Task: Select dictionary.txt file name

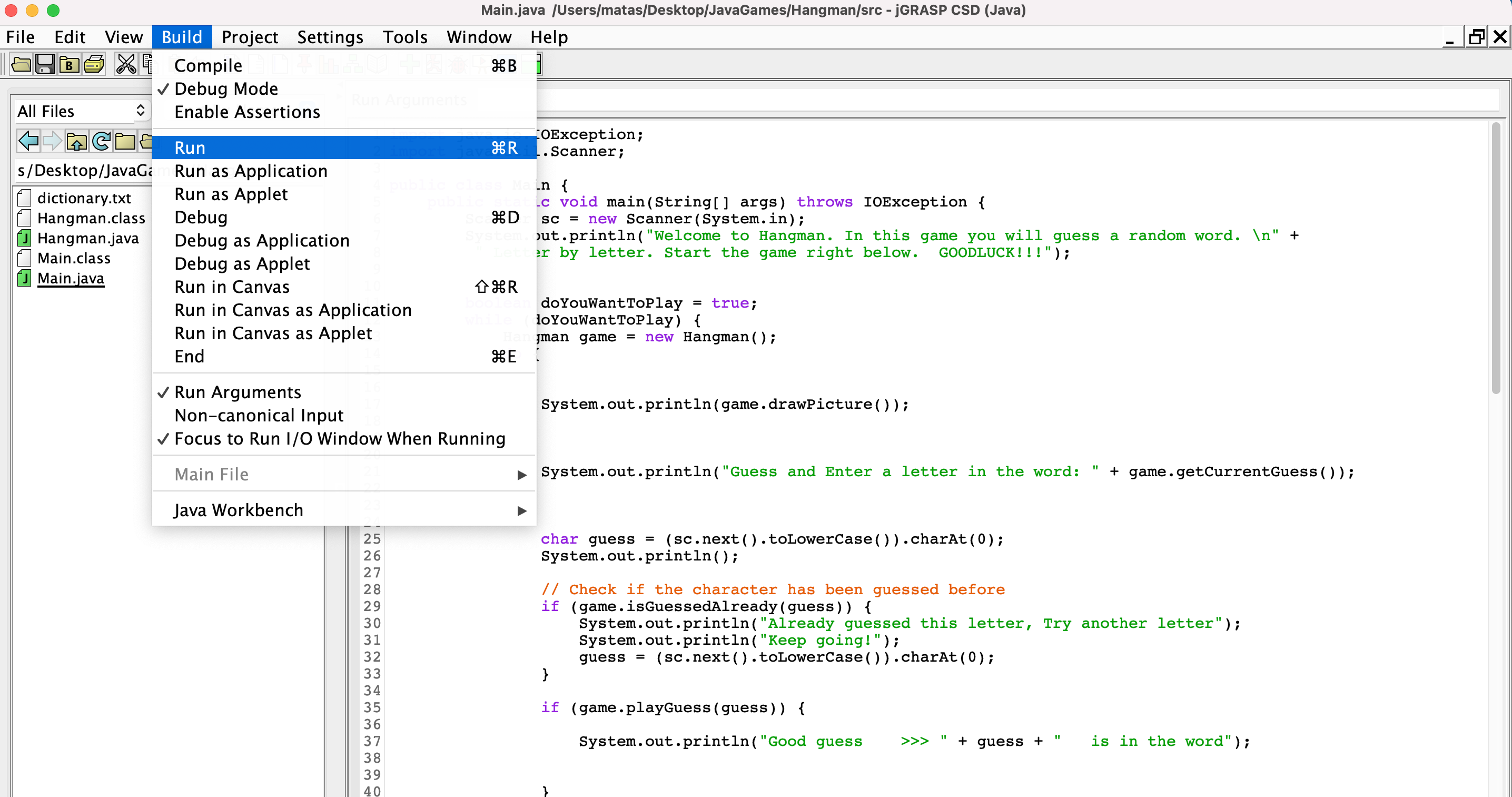Action: [x=84, y=199]
